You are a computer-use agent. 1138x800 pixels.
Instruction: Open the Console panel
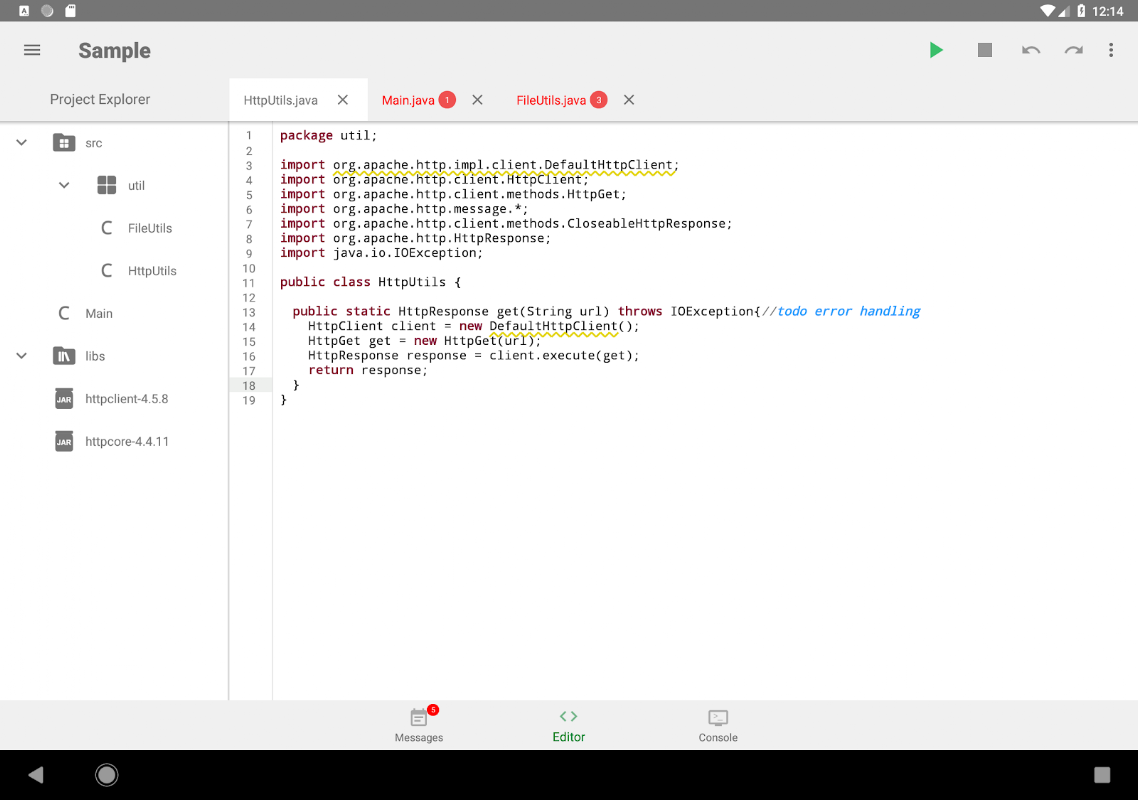(x=718, y=725)
